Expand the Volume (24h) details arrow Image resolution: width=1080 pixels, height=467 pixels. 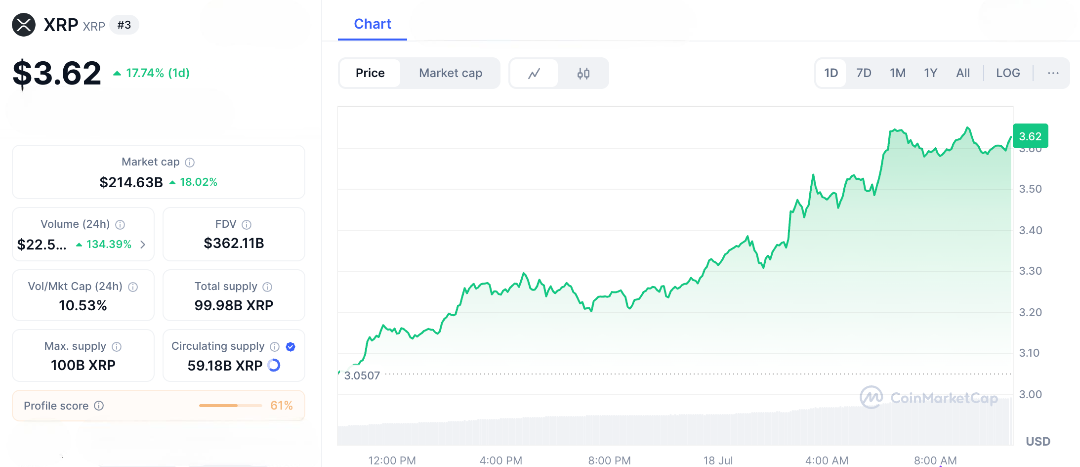[x=142, y=244]
